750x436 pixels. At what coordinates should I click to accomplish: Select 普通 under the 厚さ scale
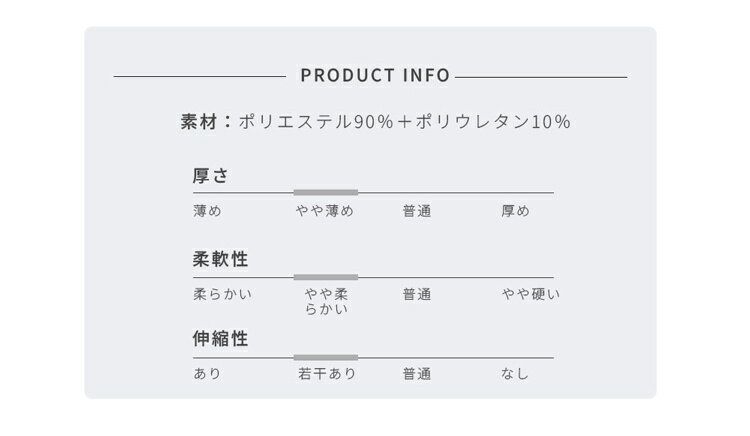tap(417, 211)
